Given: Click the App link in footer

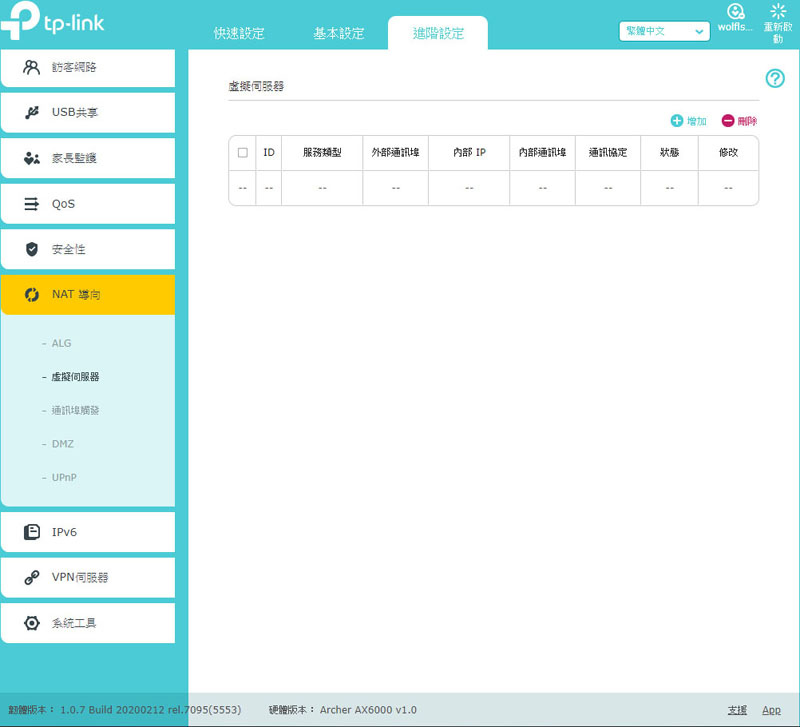Looking at the screenshot, I should pyautogui.click(x=771, y=710).
